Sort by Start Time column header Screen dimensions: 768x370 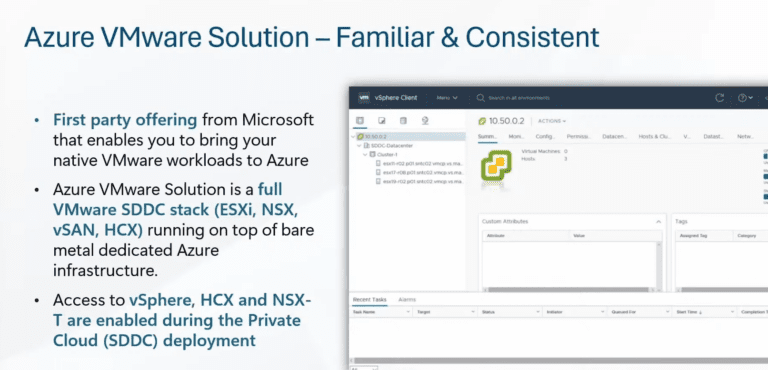click(x=690, y=312)
